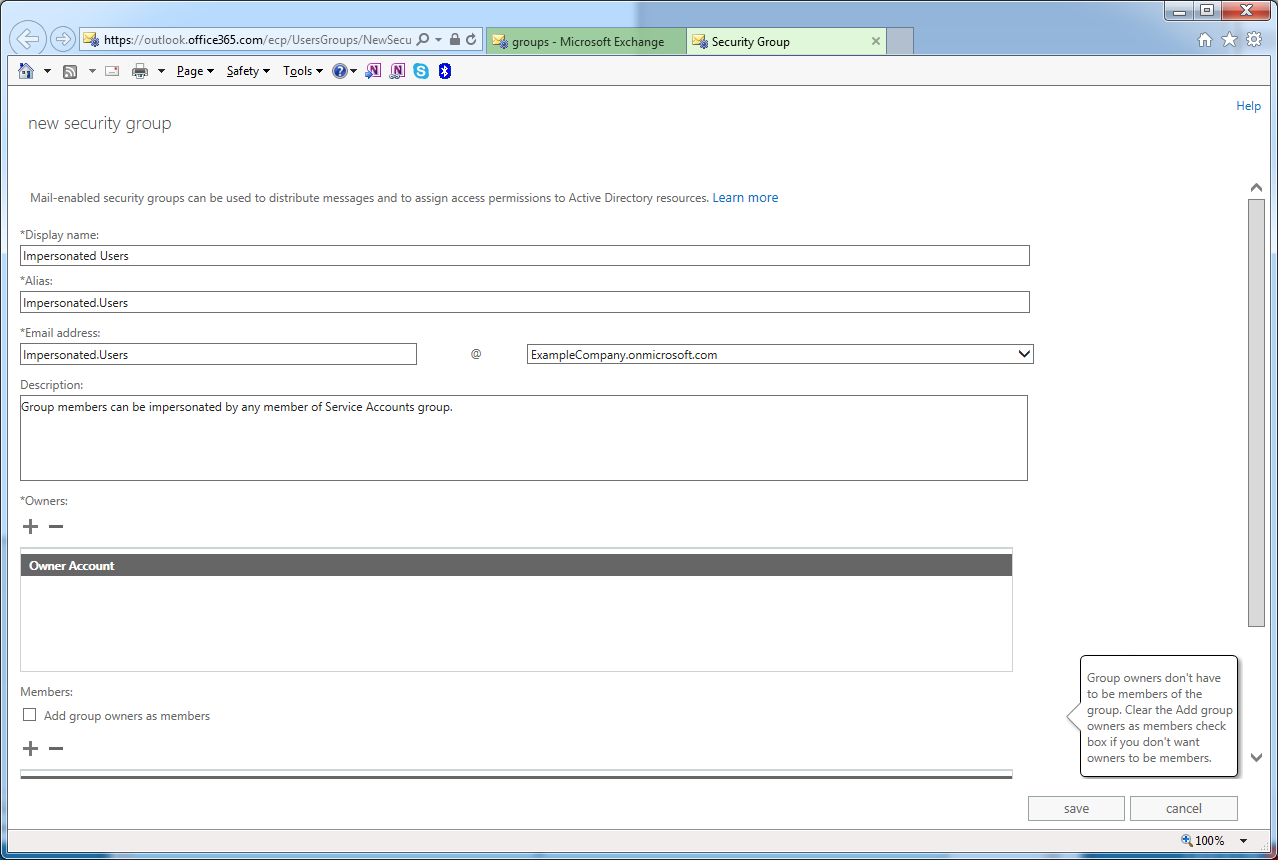
Task: Open the email domain dropdown
Action: click(1023, 354)
